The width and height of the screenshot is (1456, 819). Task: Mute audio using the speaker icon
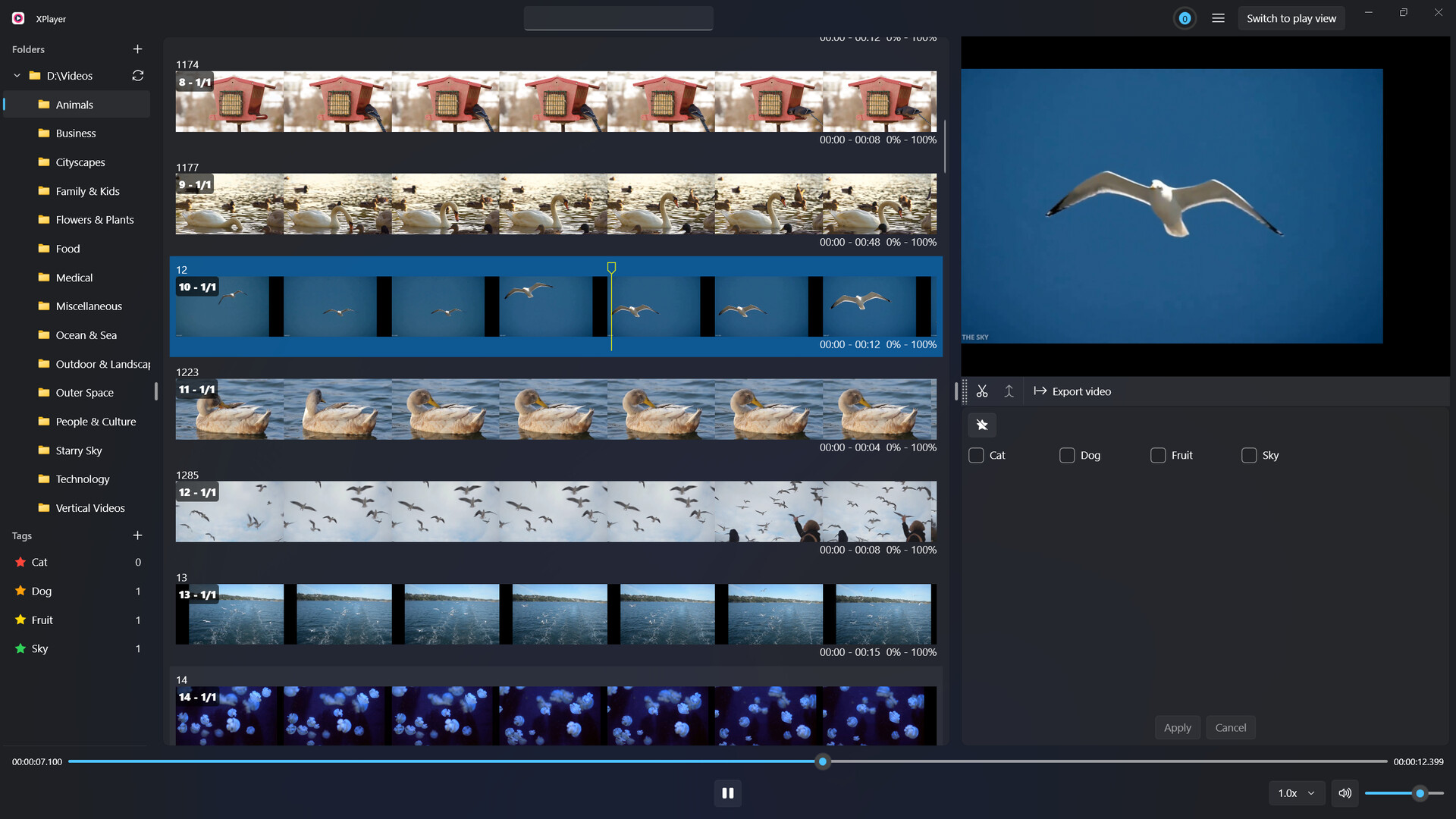(1345, 792)
